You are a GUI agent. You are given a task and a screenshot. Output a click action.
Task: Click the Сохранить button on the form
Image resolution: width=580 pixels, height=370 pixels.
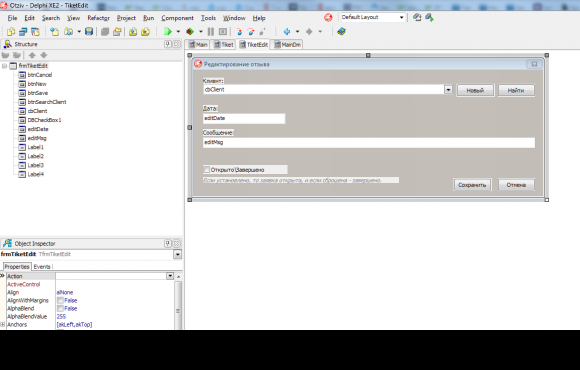(472, 185)
